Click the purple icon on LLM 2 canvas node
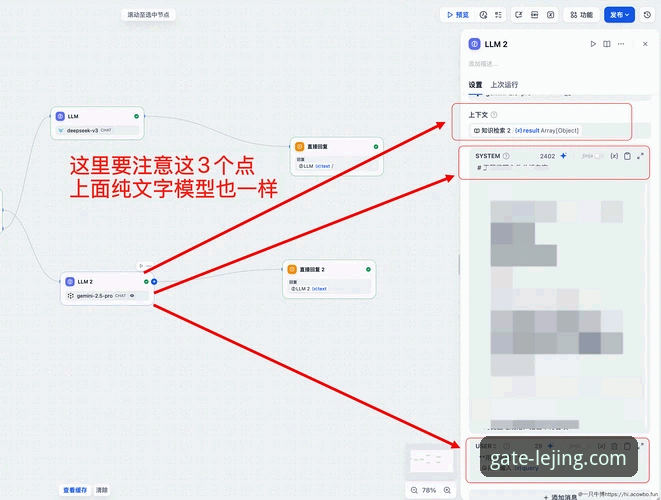This screenshot has width=661, height=500. tap(70, 282)
